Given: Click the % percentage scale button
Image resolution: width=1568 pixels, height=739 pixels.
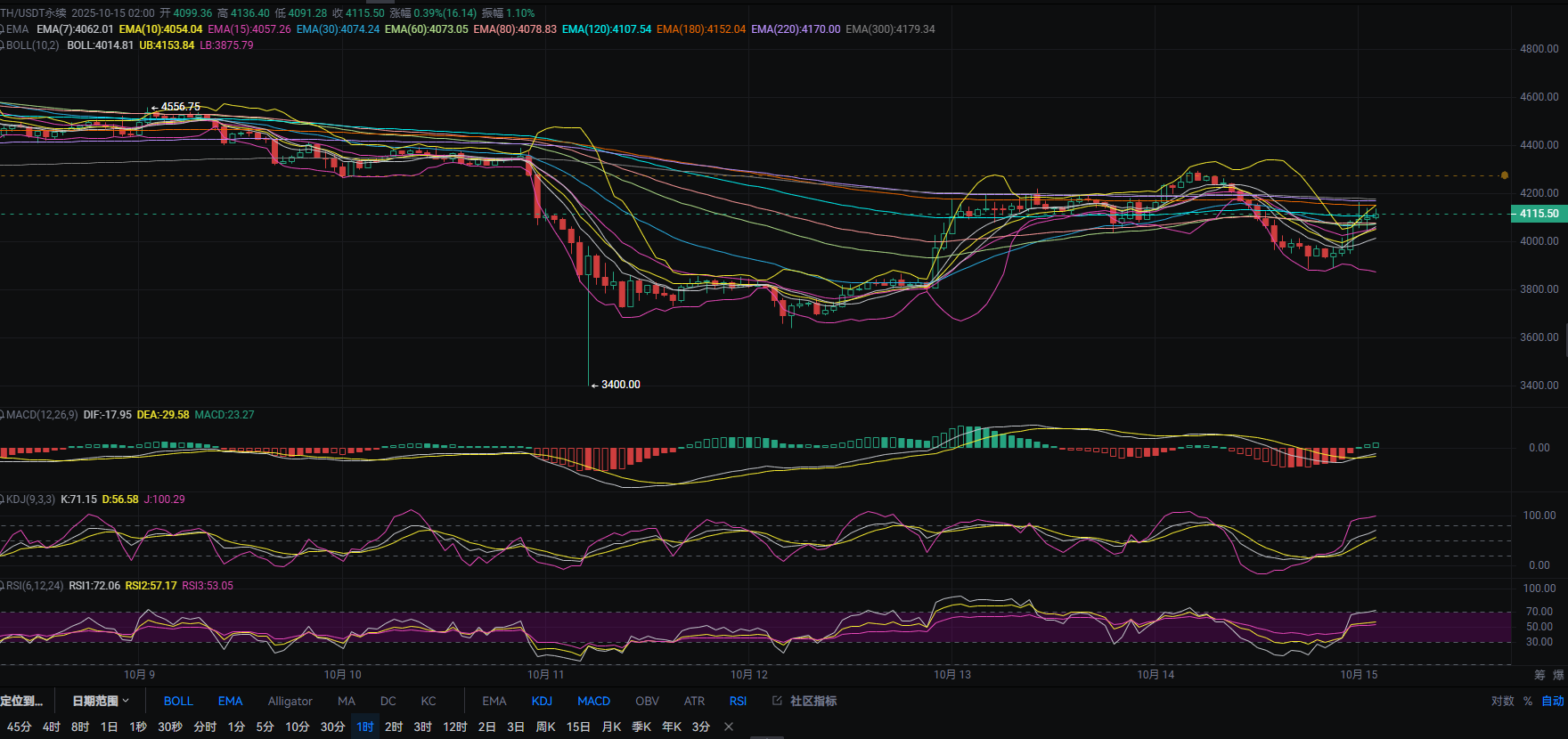Looking at the screenshot, I should coord(1528,701).
